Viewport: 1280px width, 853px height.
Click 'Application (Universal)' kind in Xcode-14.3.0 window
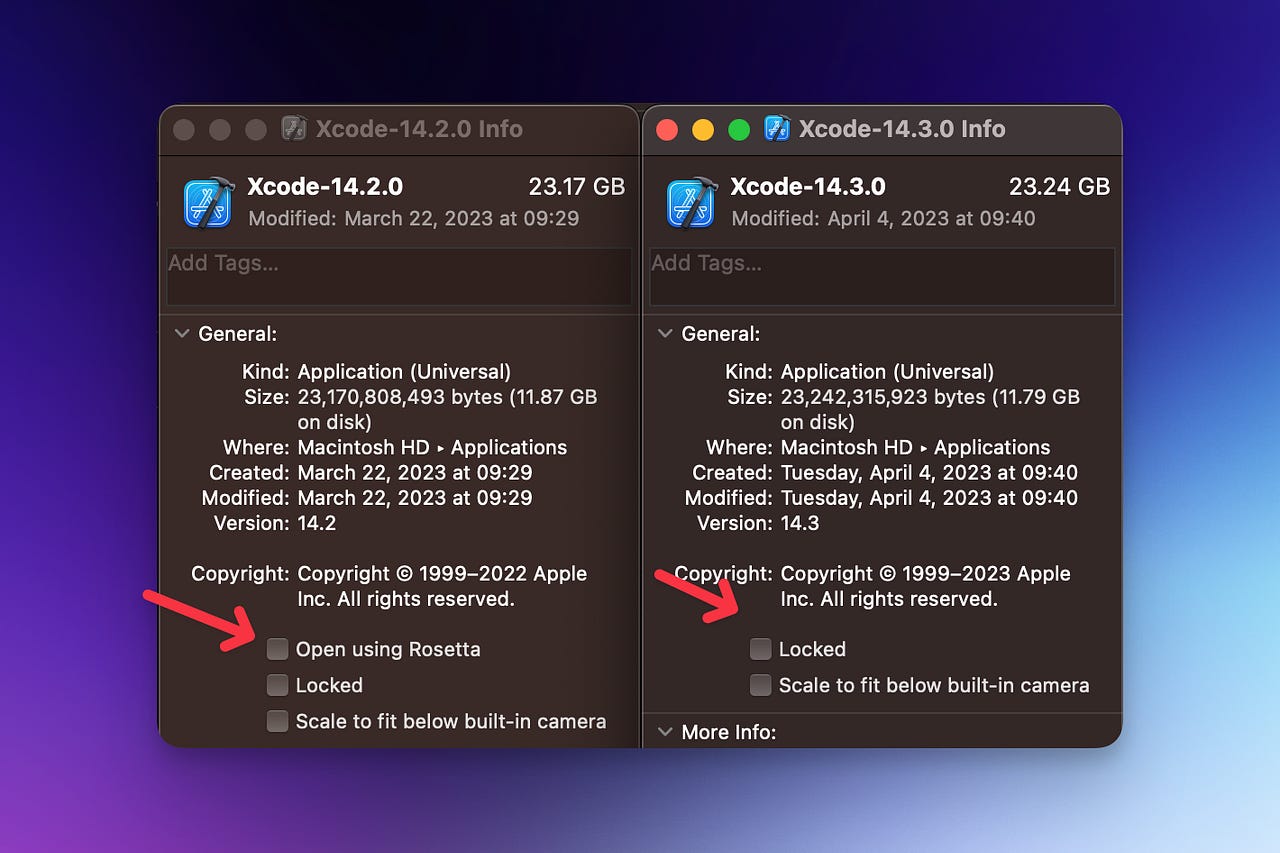click(x=887, y=372)
